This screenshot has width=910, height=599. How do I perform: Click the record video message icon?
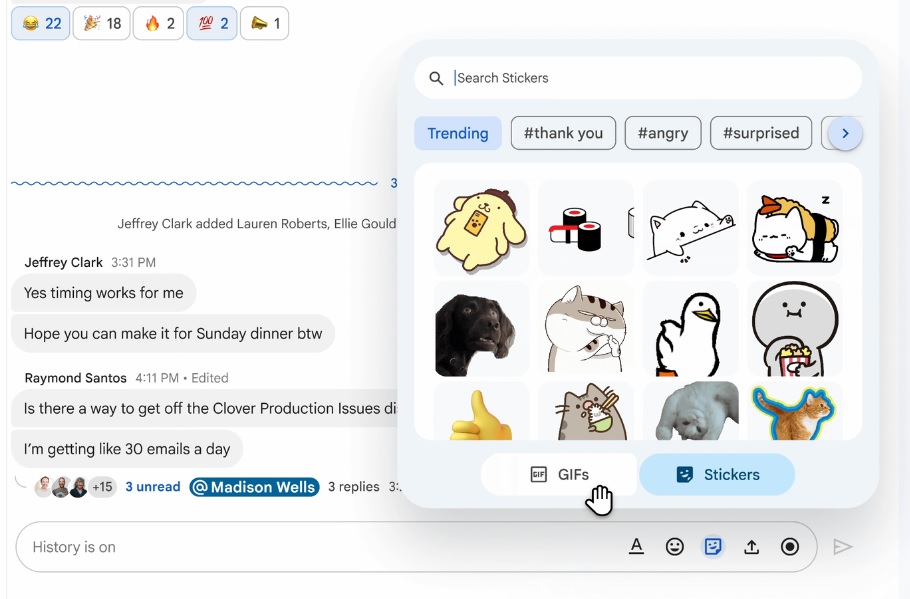[x=790, y=546]
